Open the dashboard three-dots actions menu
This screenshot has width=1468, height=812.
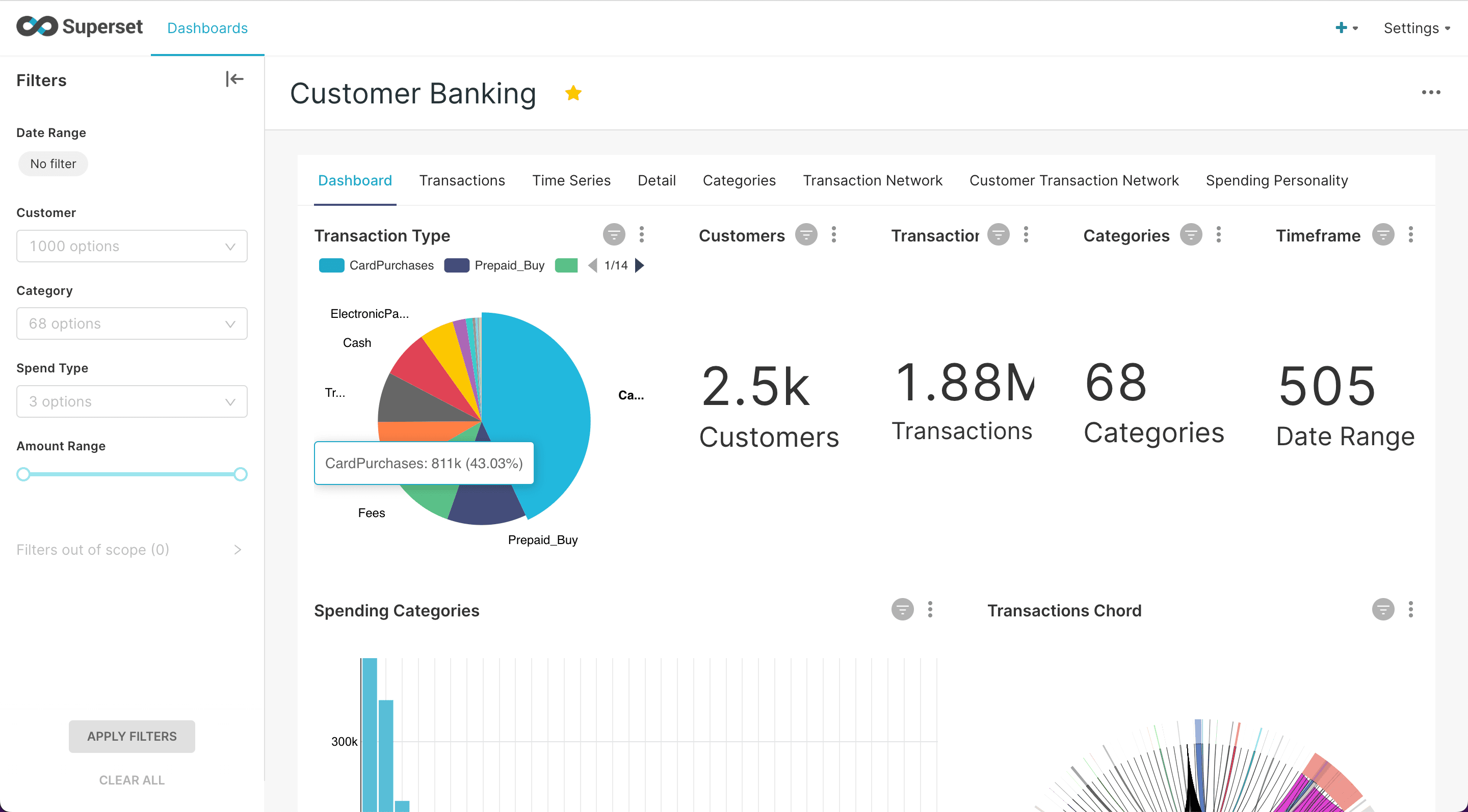1430,92
